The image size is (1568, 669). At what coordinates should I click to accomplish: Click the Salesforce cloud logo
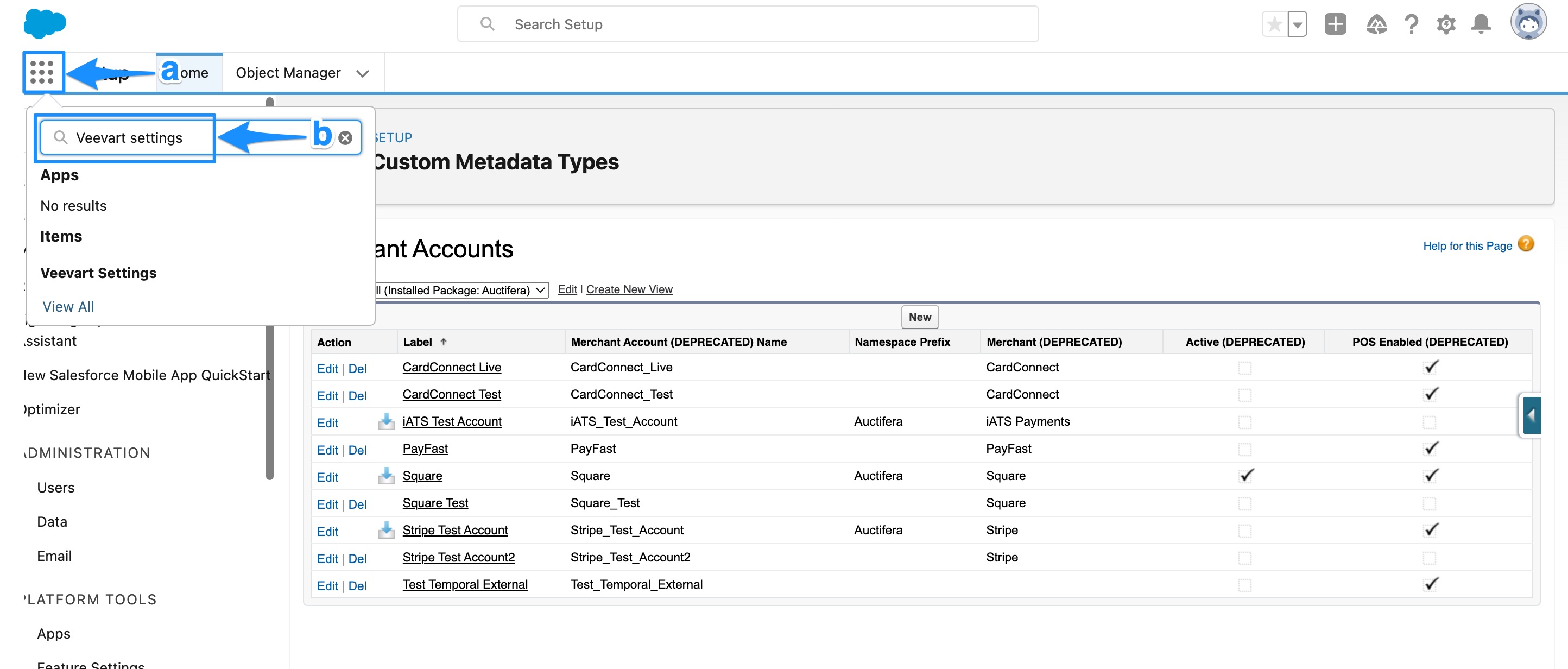(x=45, y=24)
